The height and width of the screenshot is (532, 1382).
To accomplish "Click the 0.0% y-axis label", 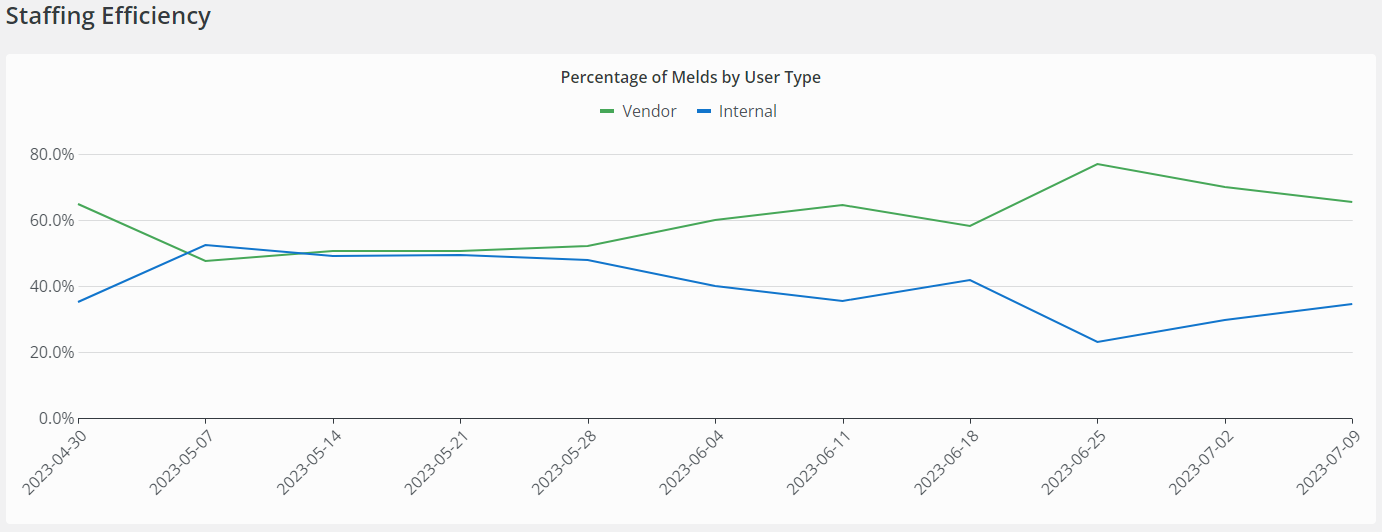I will point(56,418).
